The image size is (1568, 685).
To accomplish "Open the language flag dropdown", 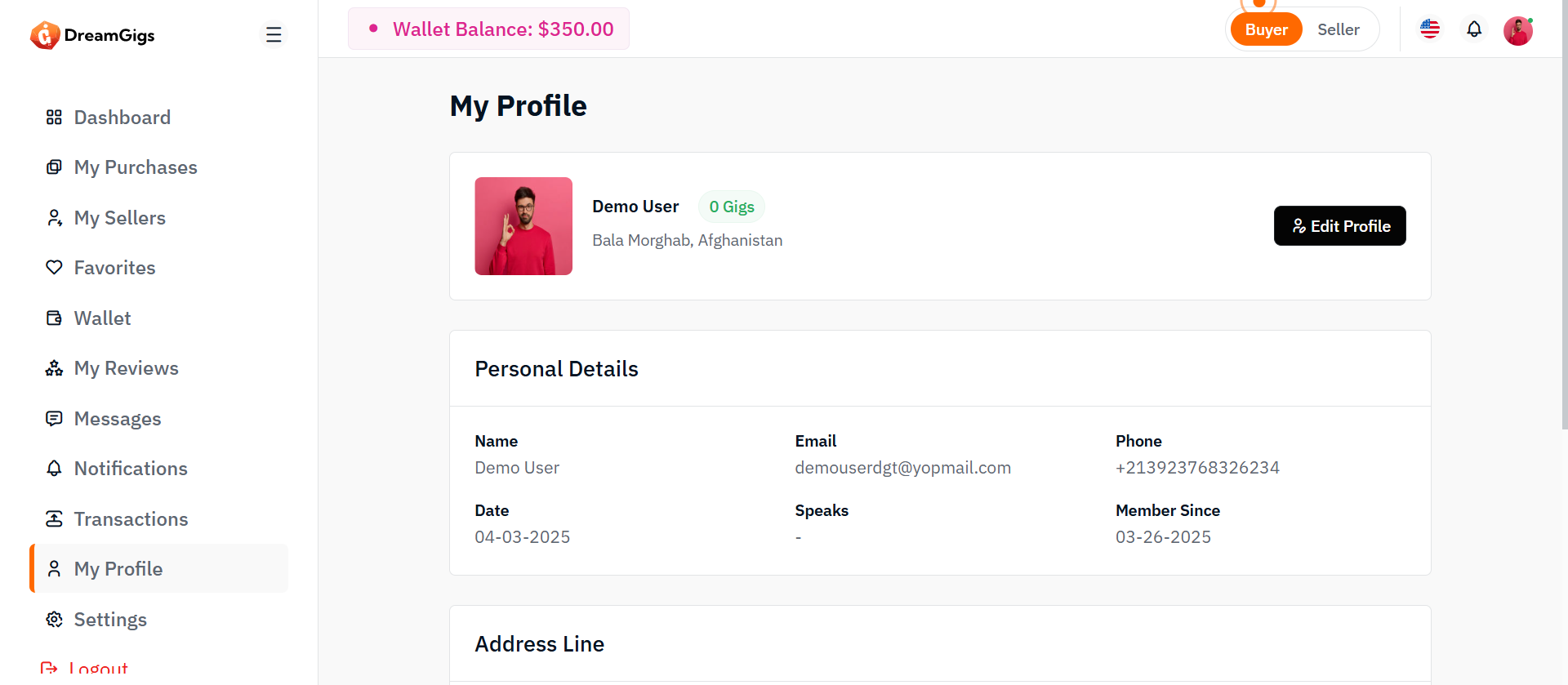I will coord(1430,30).
